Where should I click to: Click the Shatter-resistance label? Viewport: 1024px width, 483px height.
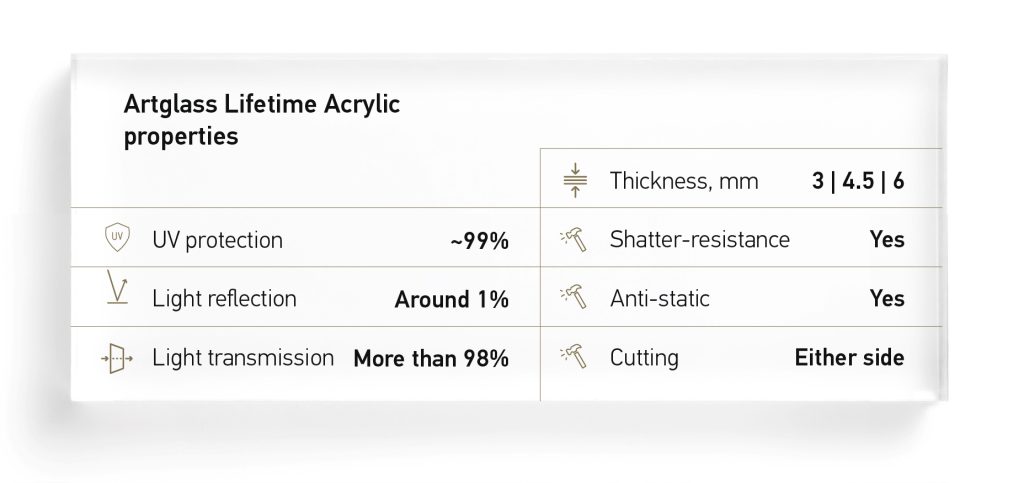coord(700,240)
